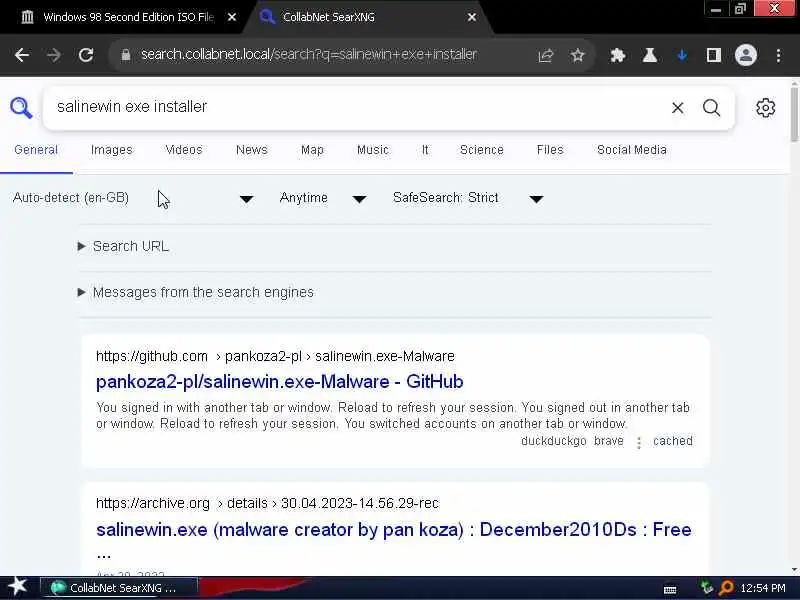Open the salinewin.exe archive.org result title

coord(393,530)
